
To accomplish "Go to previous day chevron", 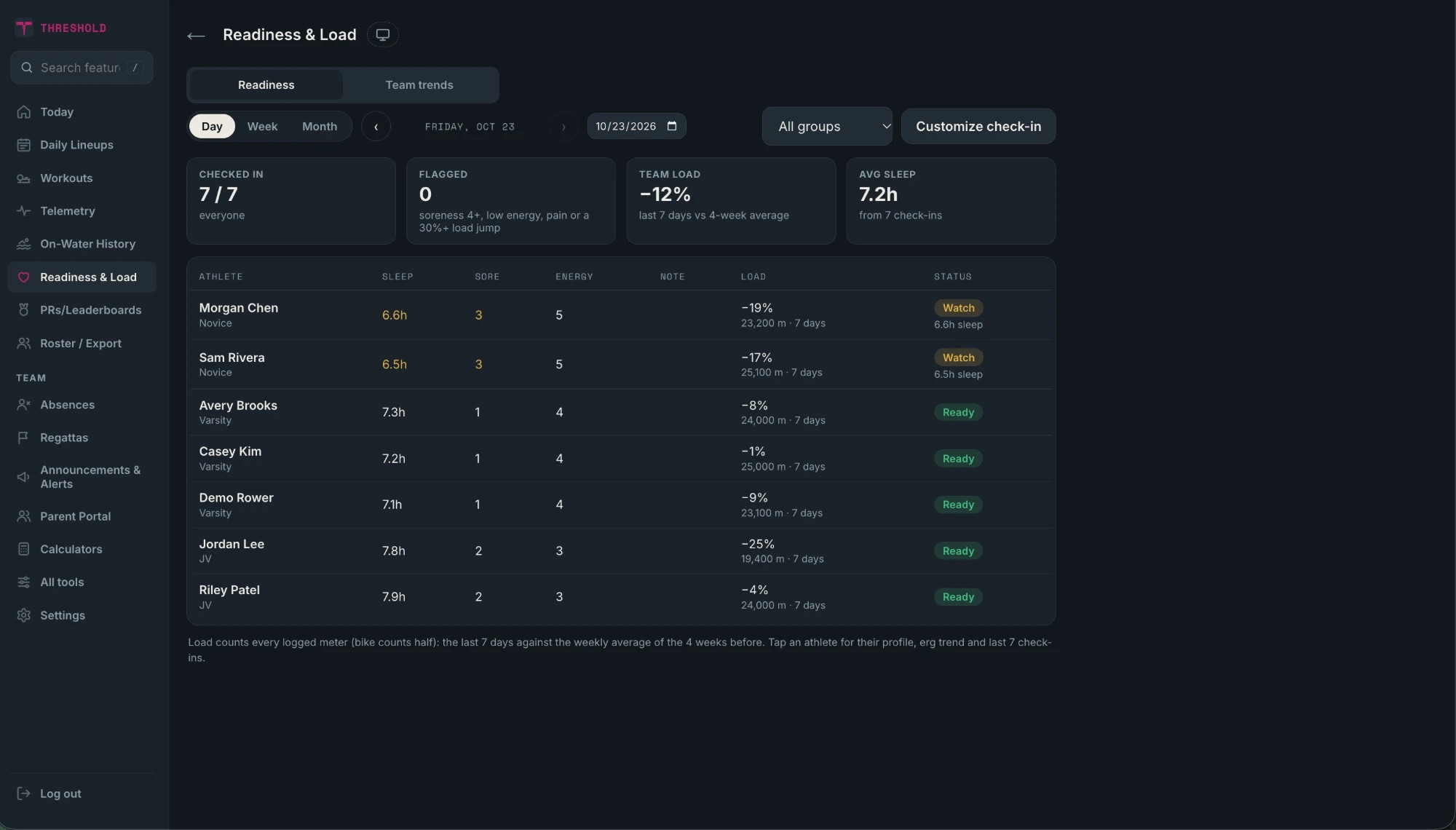I will pos(376,127).
